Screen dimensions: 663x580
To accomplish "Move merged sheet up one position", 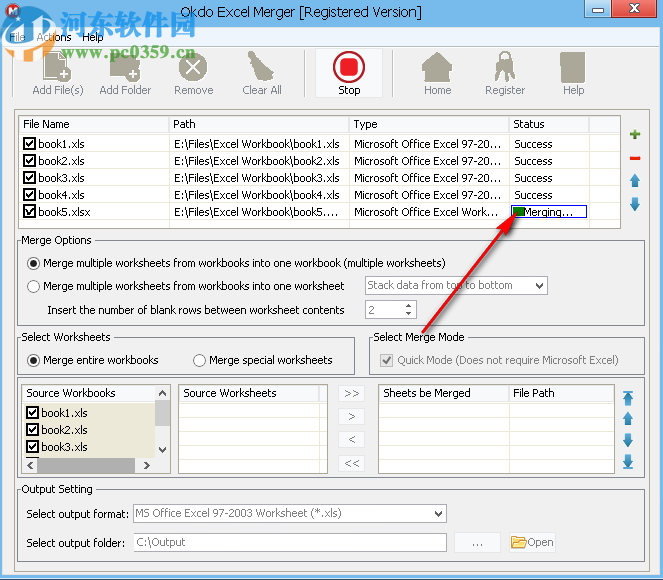I will (628, 419).
